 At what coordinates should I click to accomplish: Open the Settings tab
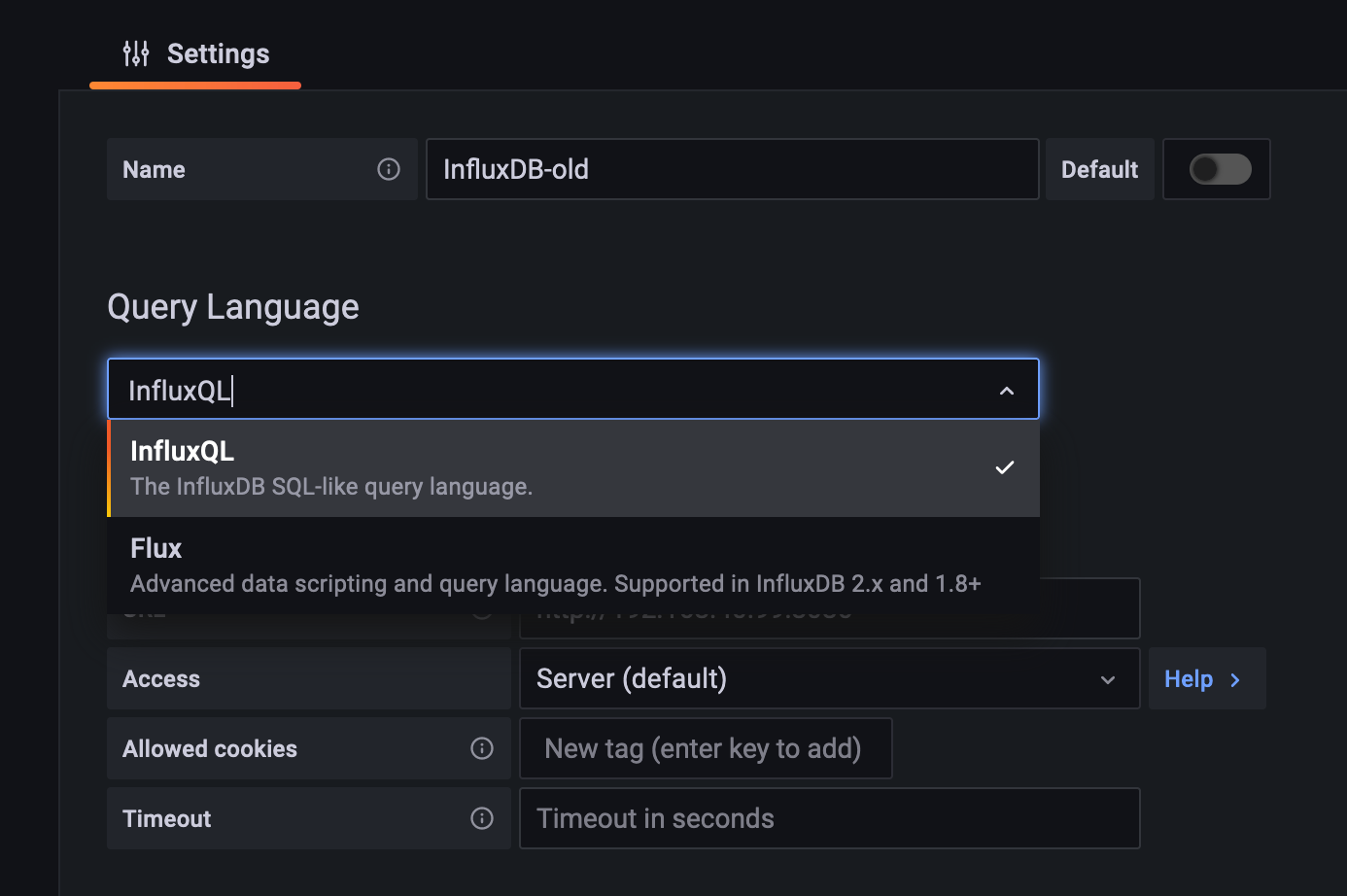195,54
